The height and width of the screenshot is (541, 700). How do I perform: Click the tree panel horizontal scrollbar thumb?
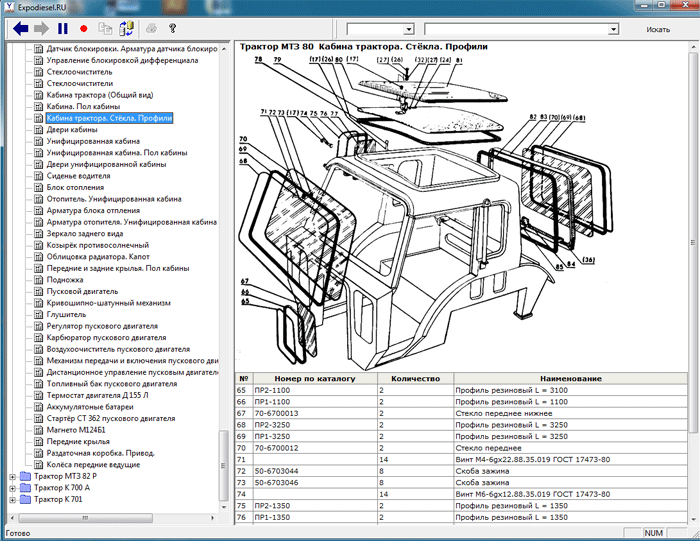click(x=85, y=518)
